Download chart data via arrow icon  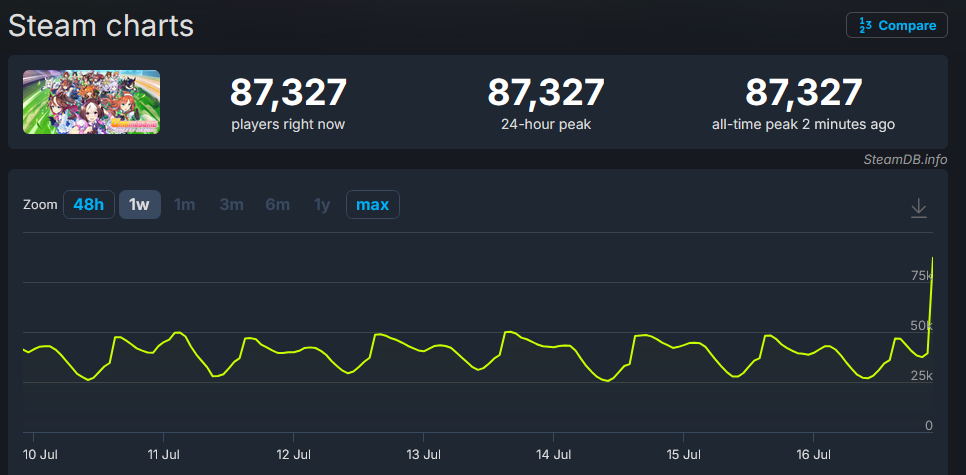pos(919,208)
